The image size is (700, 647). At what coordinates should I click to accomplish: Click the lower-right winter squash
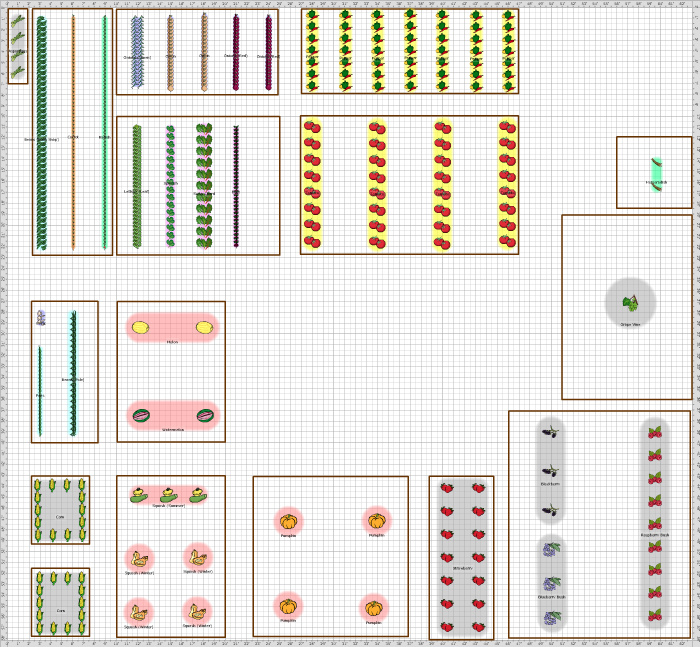coord(197,612)
